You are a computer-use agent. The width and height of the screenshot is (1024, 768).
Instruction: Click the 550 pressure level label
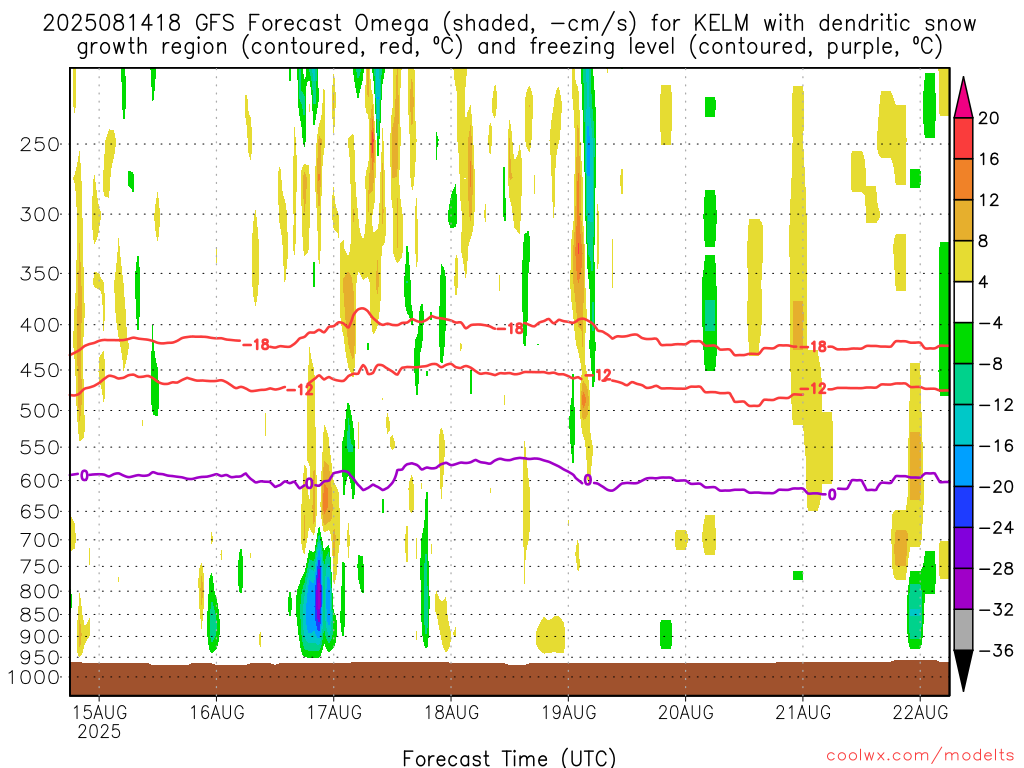[40, 447]
